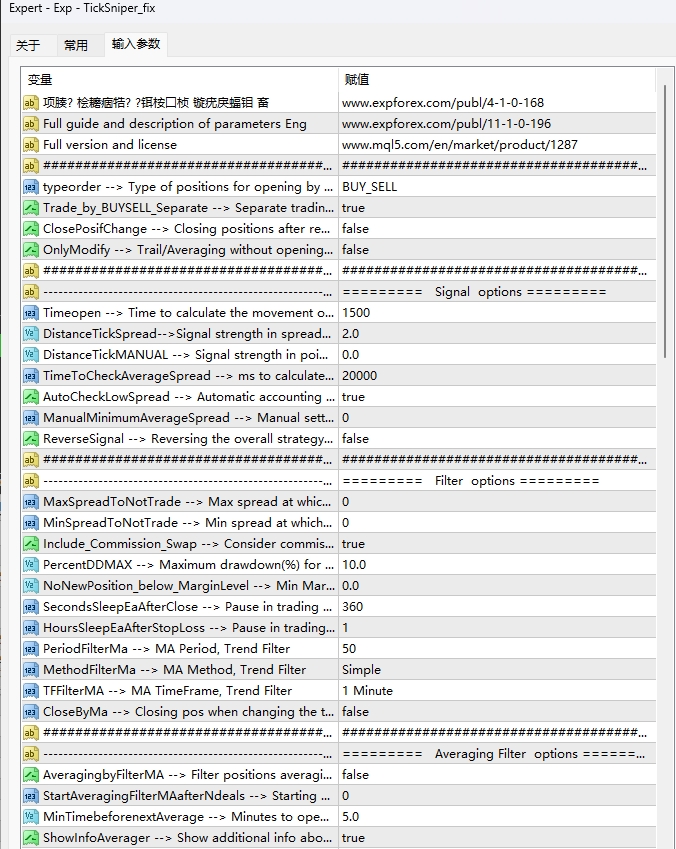
Task: Open the TFFilterMA value 1 Minute dropdown
Action: 497,691
